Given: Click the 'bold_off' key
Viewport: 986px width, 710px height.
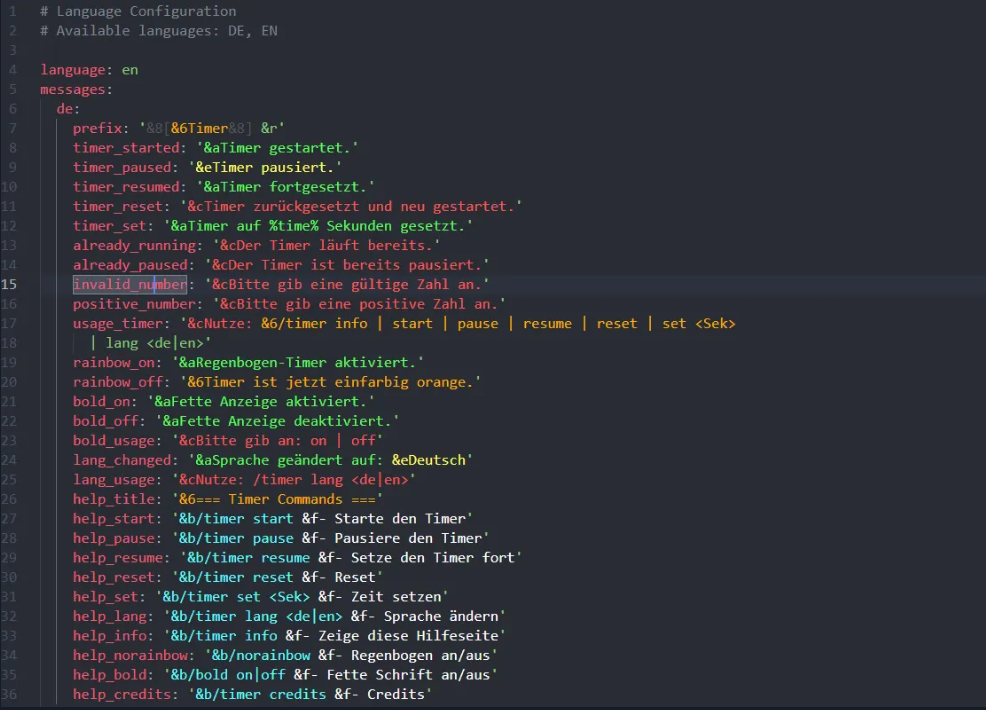Looking at the screenshot, I should [x=106, y=421].
